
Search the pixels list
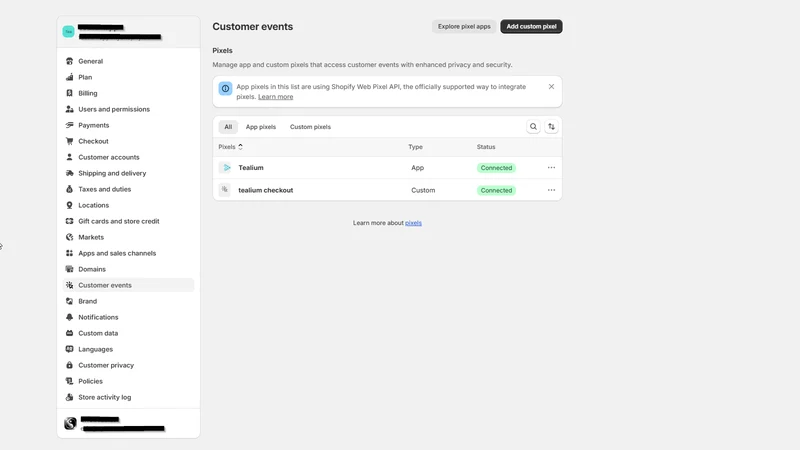coord(533,127)
